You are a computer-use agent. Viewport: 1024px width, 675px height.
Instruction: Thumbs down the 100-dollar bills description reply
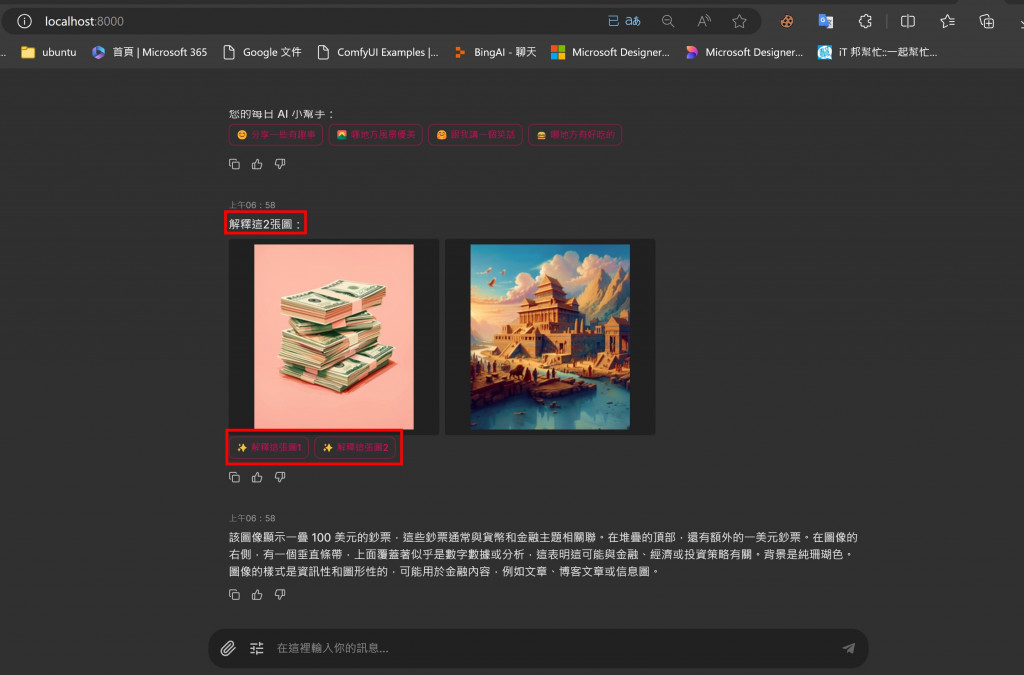pos(280,595)
